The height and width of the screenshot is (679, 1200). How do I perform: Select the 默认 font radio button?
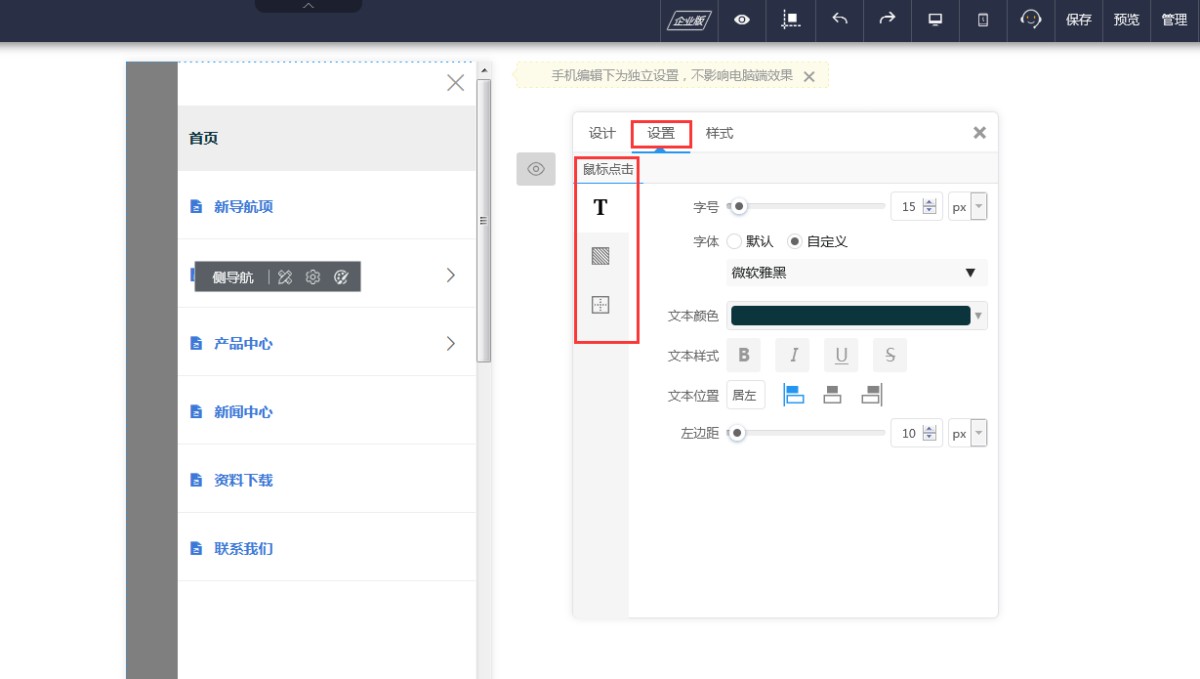pyautogui.click(x=734, y=241)
